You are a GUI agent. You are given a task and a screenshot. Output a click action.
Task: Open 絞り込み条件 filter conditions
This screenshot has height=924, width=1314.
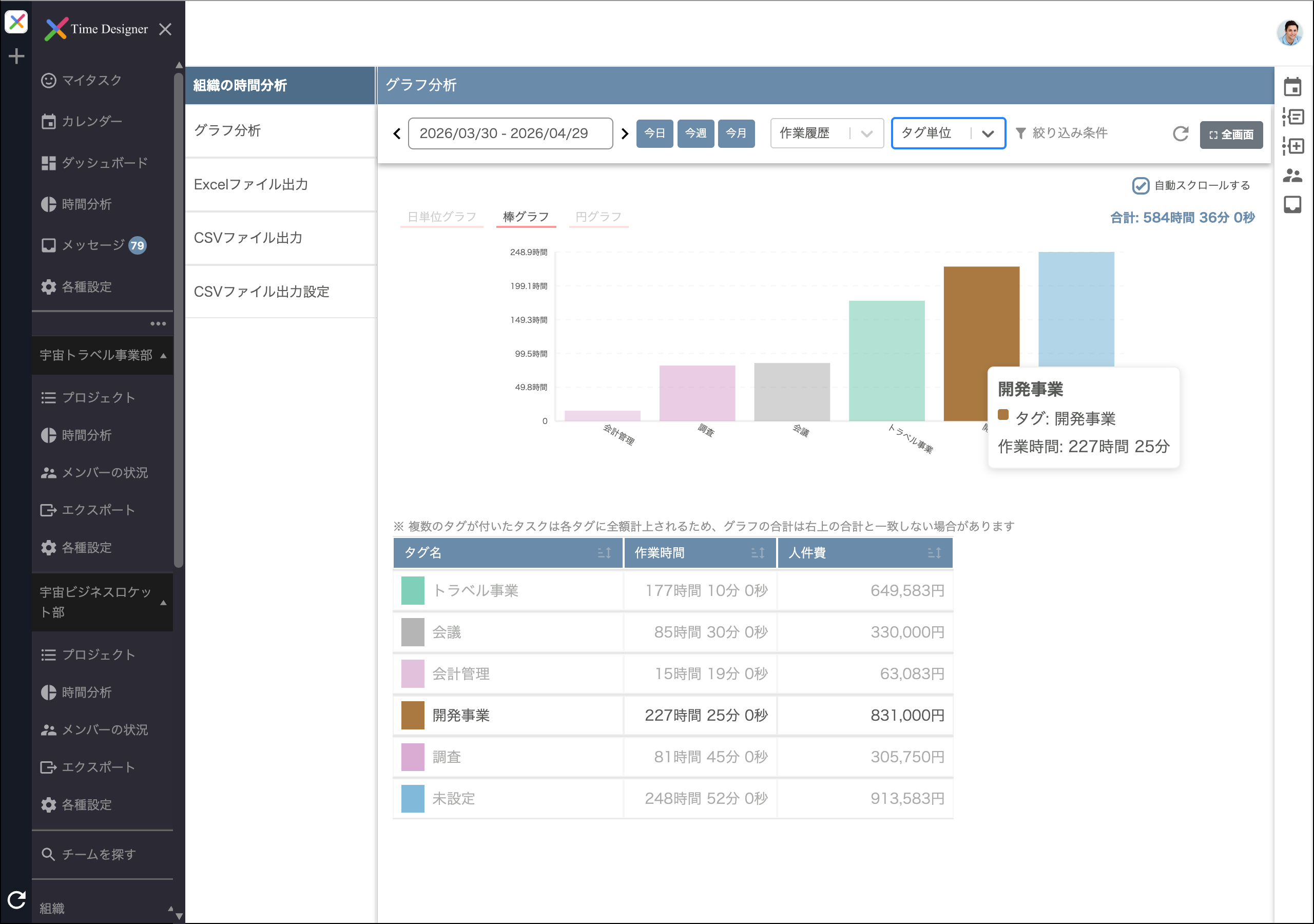point(1061,133)
